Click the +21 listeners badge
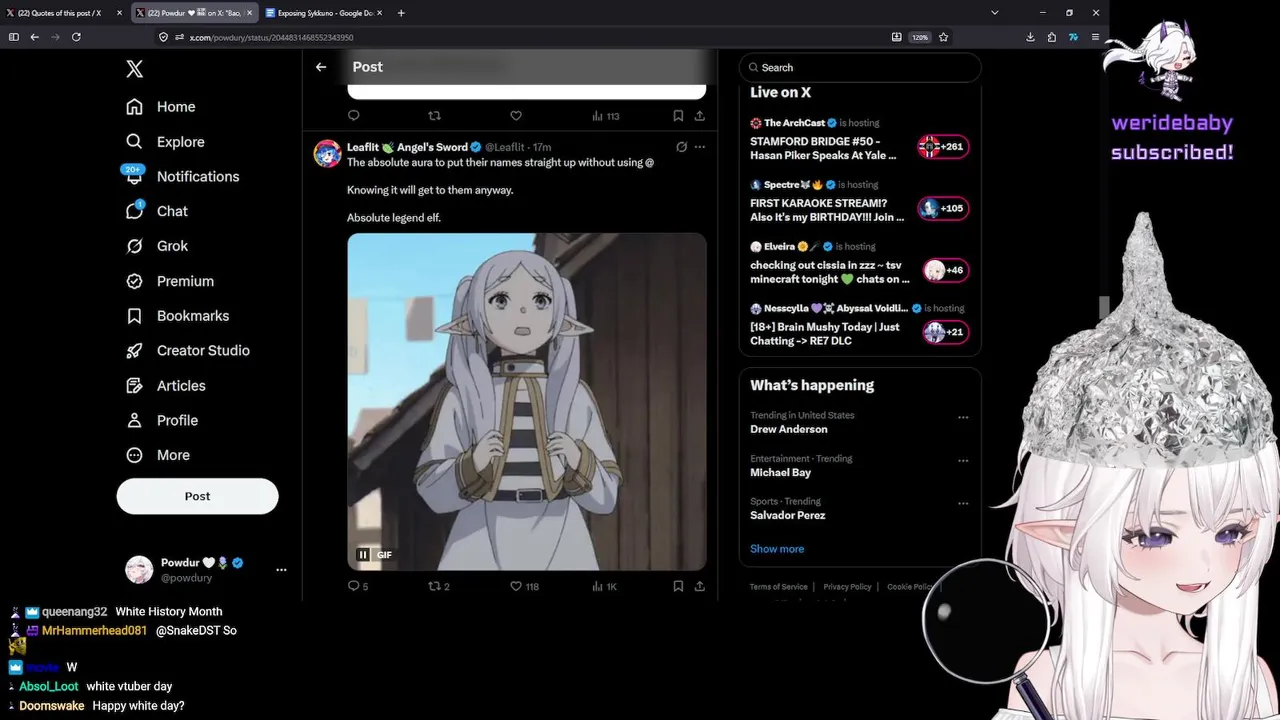This screenshot has height=720, width=1280. 945,332
